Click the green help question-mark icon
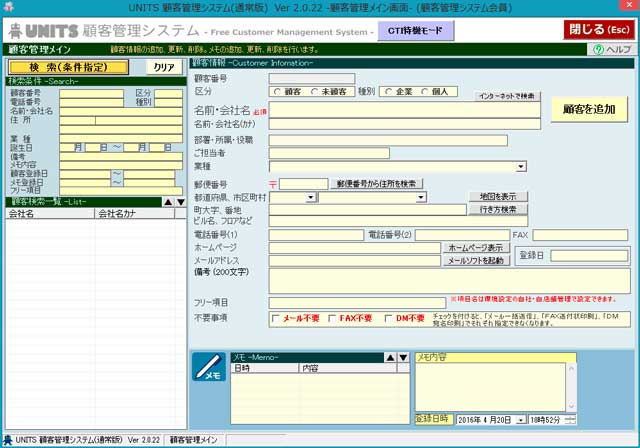 [598, 50]
